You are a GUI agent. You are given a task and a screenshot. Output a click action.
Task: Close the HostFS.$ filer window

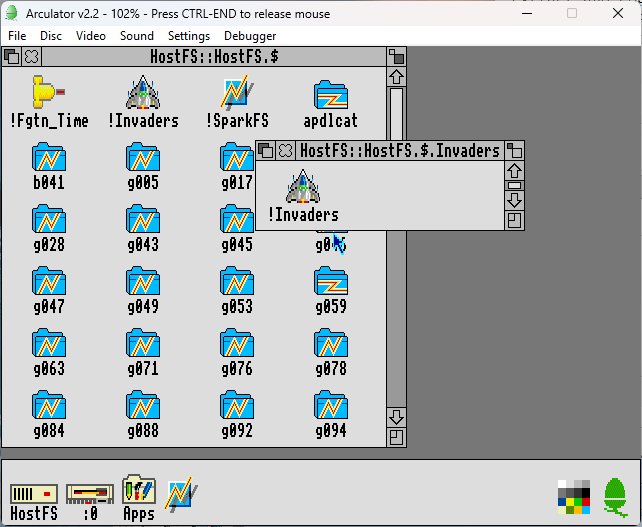click(x=32, y=57)
